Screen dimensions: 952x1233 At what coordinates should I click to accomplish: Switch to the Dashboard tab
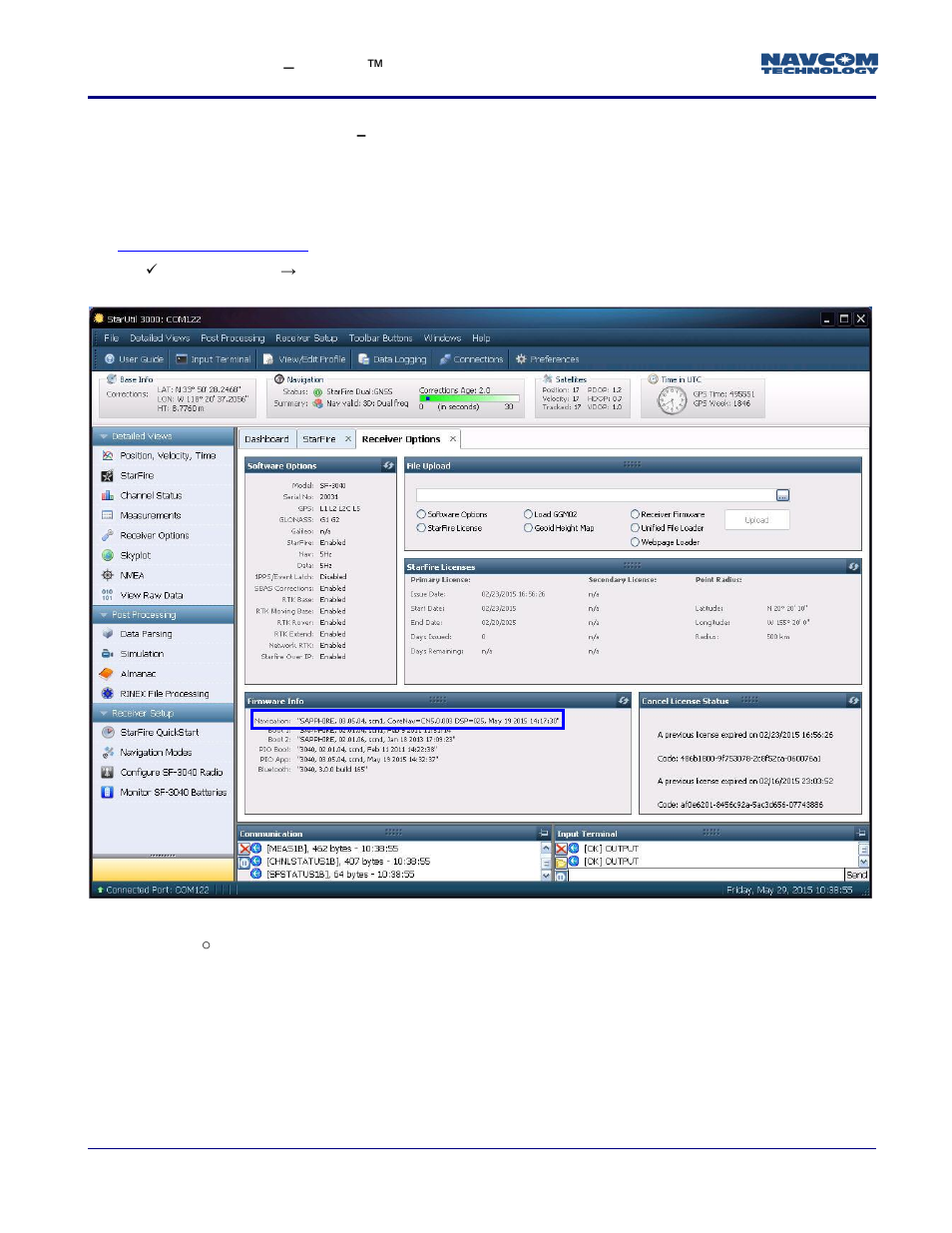(266, 439)
